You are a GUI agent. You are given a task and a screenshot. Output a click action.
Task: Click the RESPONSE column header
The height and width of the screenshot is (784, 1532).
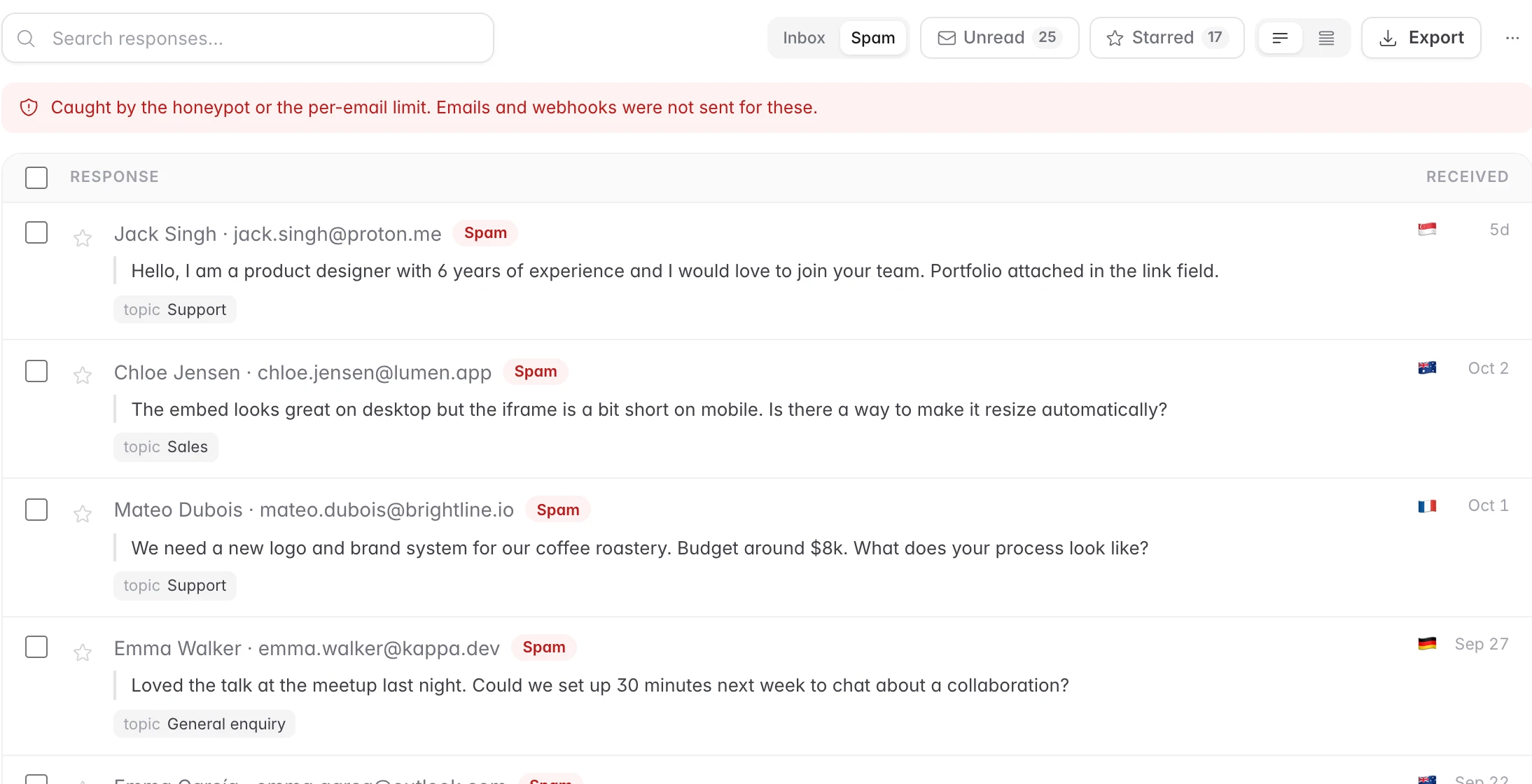[x=114, y=176]
